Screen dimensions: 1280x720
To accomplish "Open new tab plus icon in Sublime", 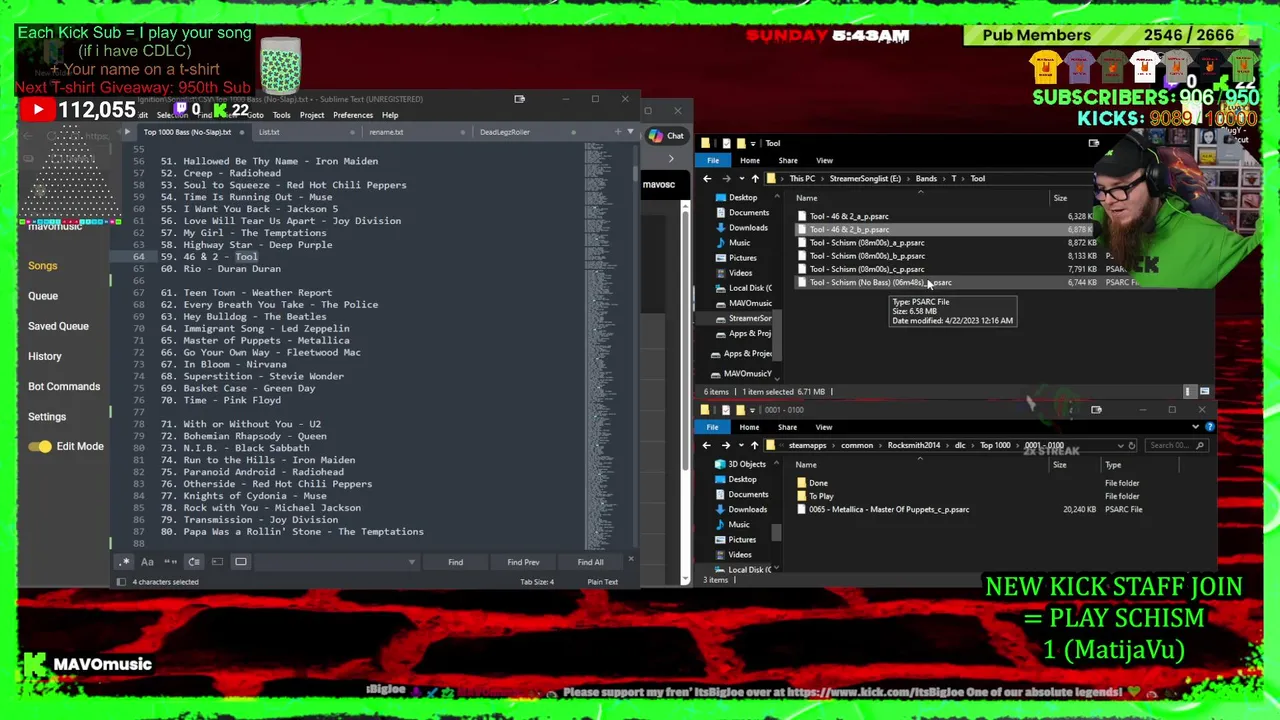I will coord(617,132).
